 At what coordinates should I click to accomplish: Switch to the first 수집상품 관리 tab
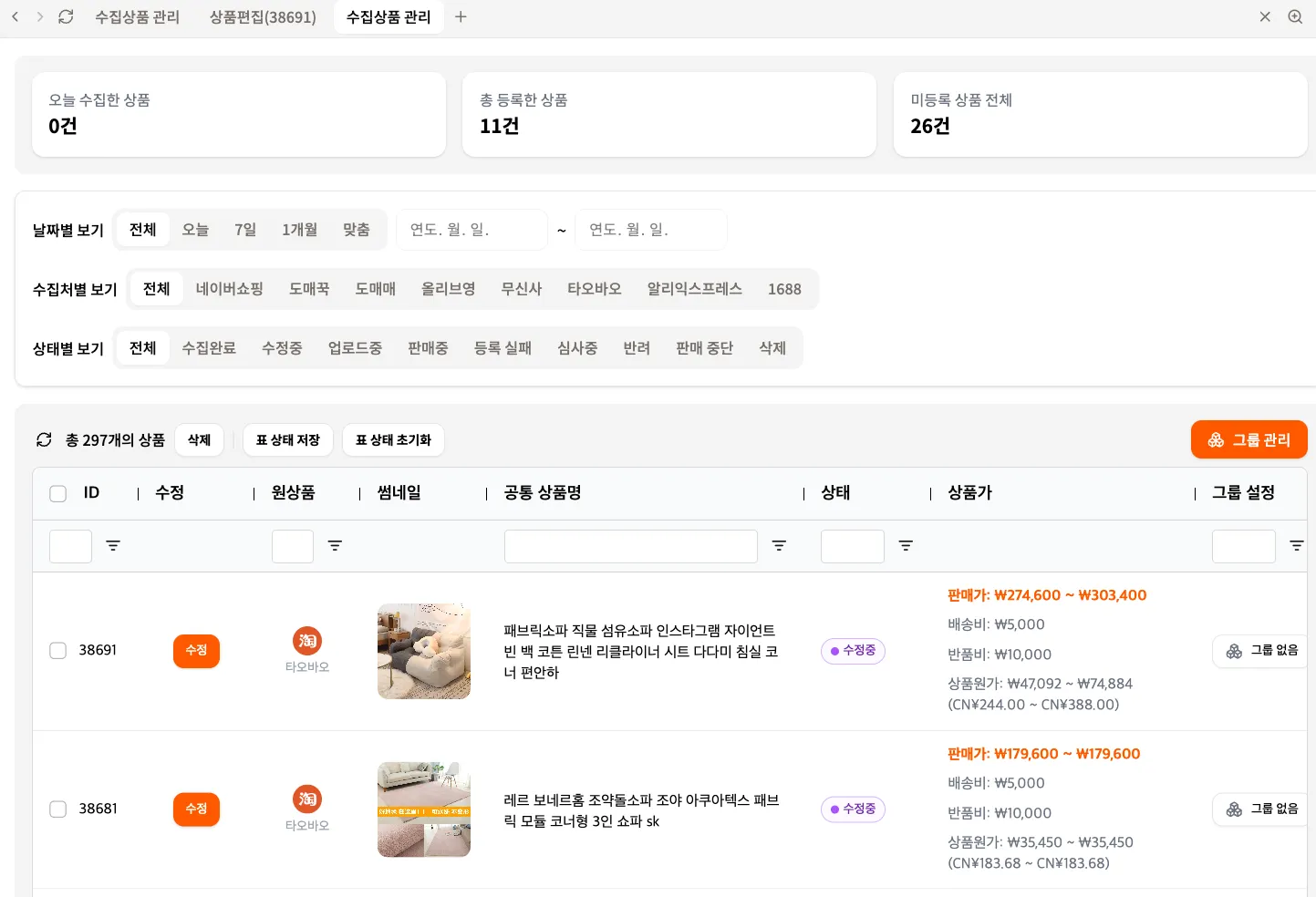[137, 17]
